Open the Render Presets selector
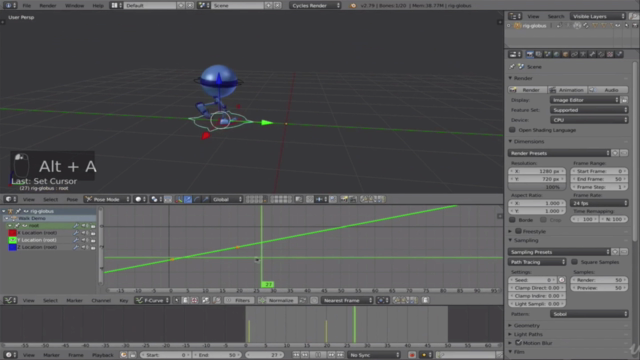 pos(559,153)
